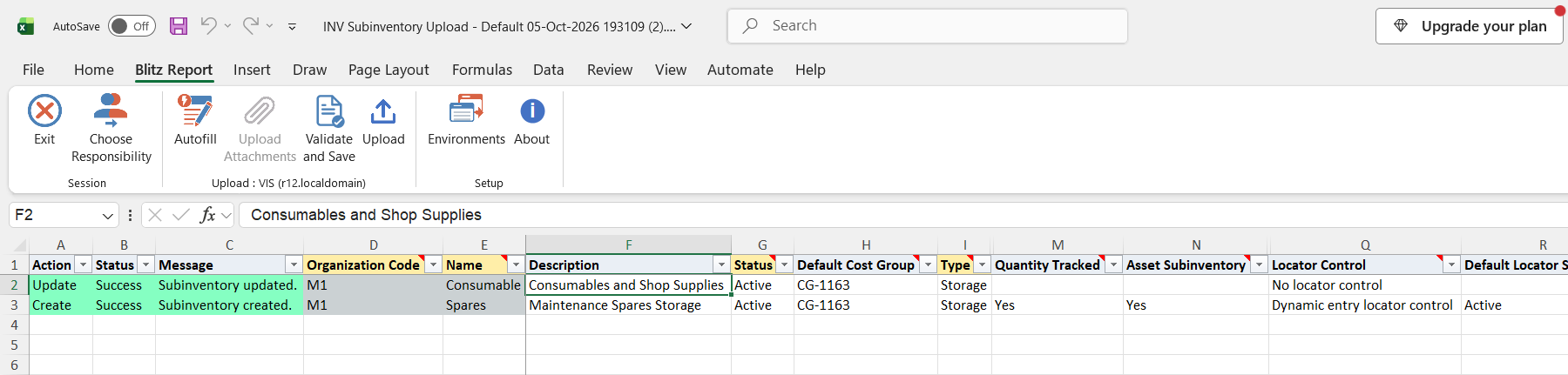1568x375 pixels.
Task: Open the Automate tab
Action: 740,70
